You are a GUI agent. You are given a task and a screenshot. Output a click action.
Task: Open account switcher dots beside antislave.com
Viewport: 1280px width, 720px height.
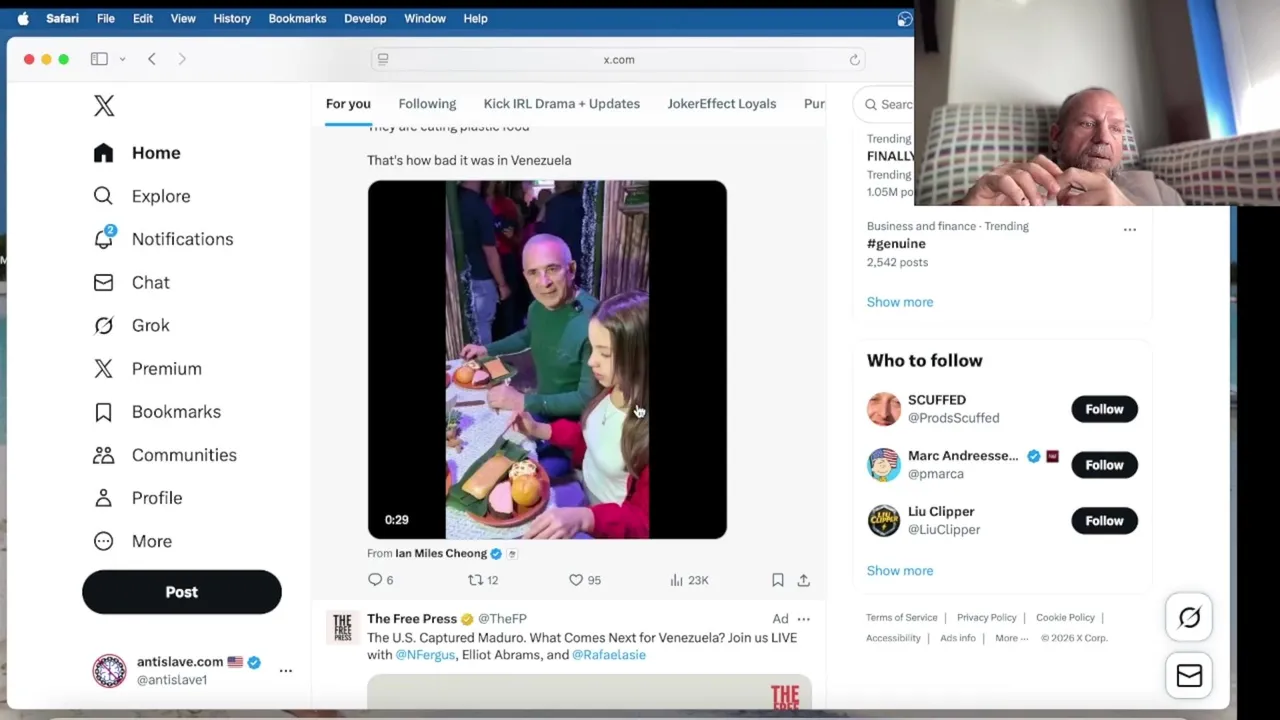[x=286, y=670]
